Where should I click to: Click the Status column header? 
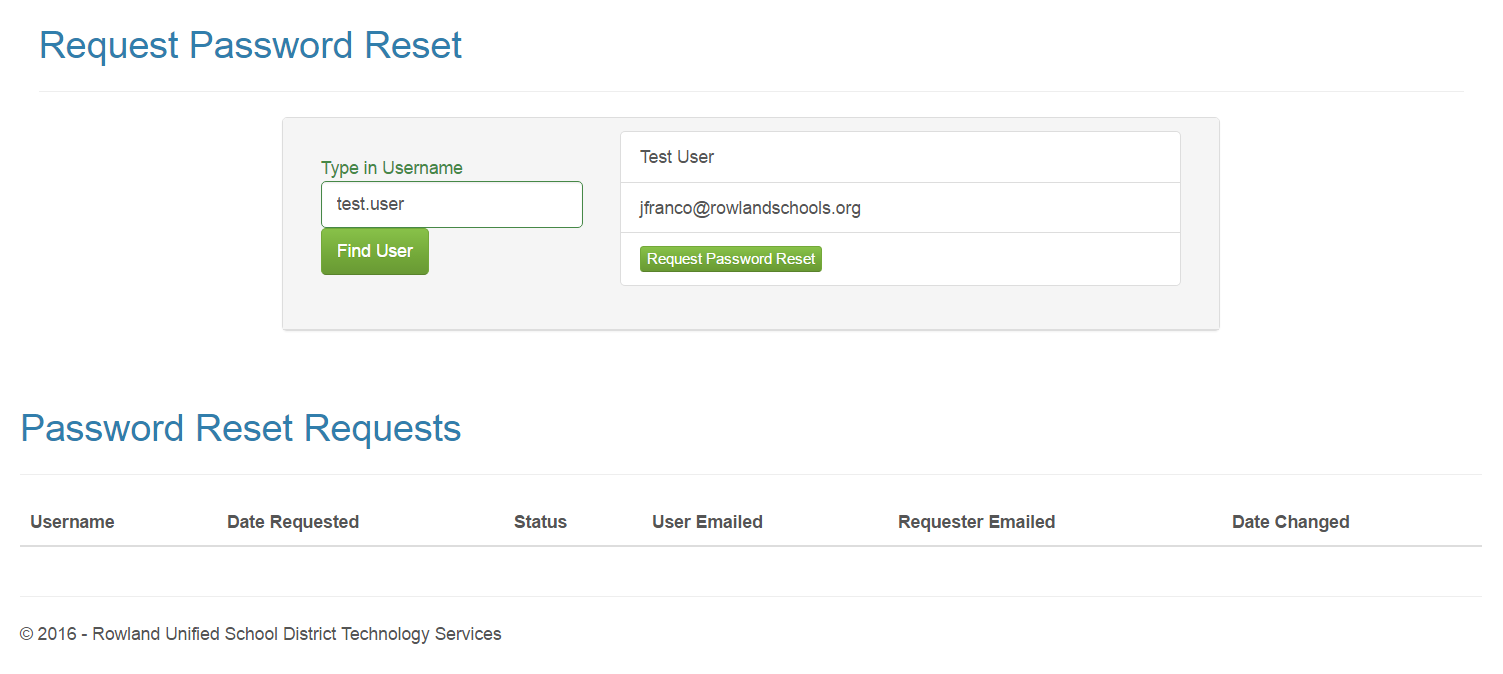point(540,521)
